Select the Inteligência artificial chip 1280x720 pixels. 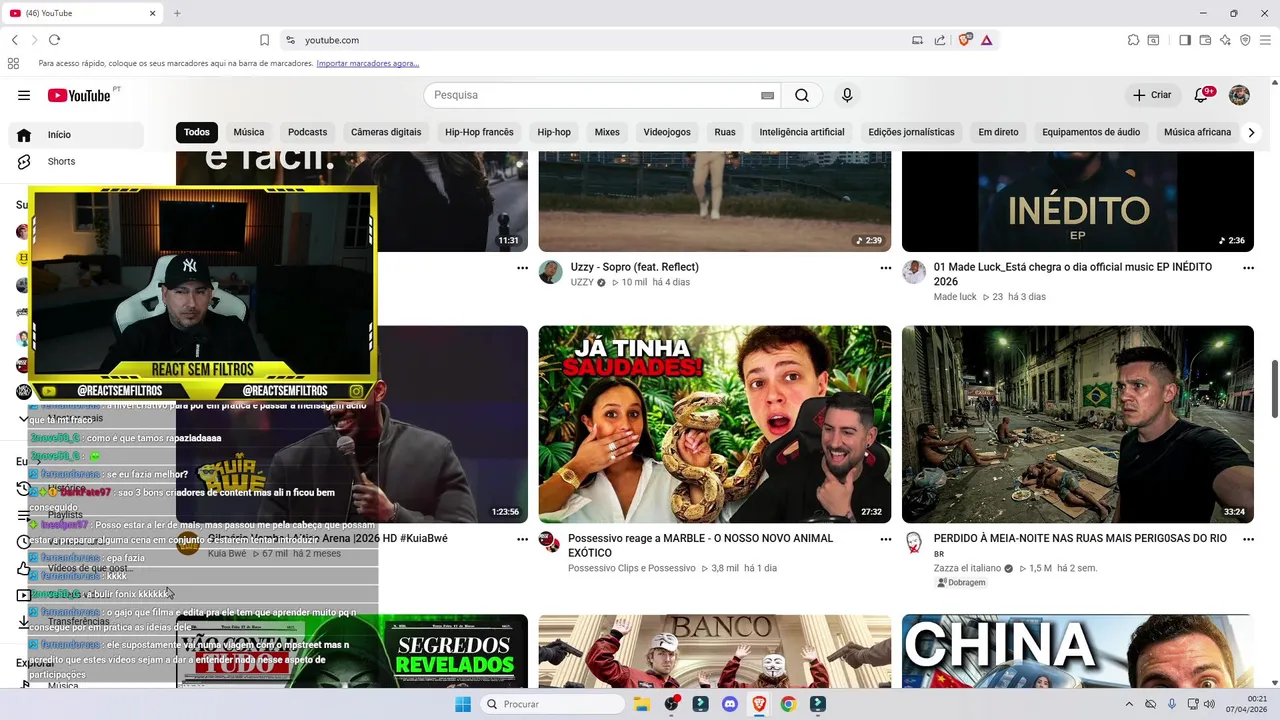[802, 132]
